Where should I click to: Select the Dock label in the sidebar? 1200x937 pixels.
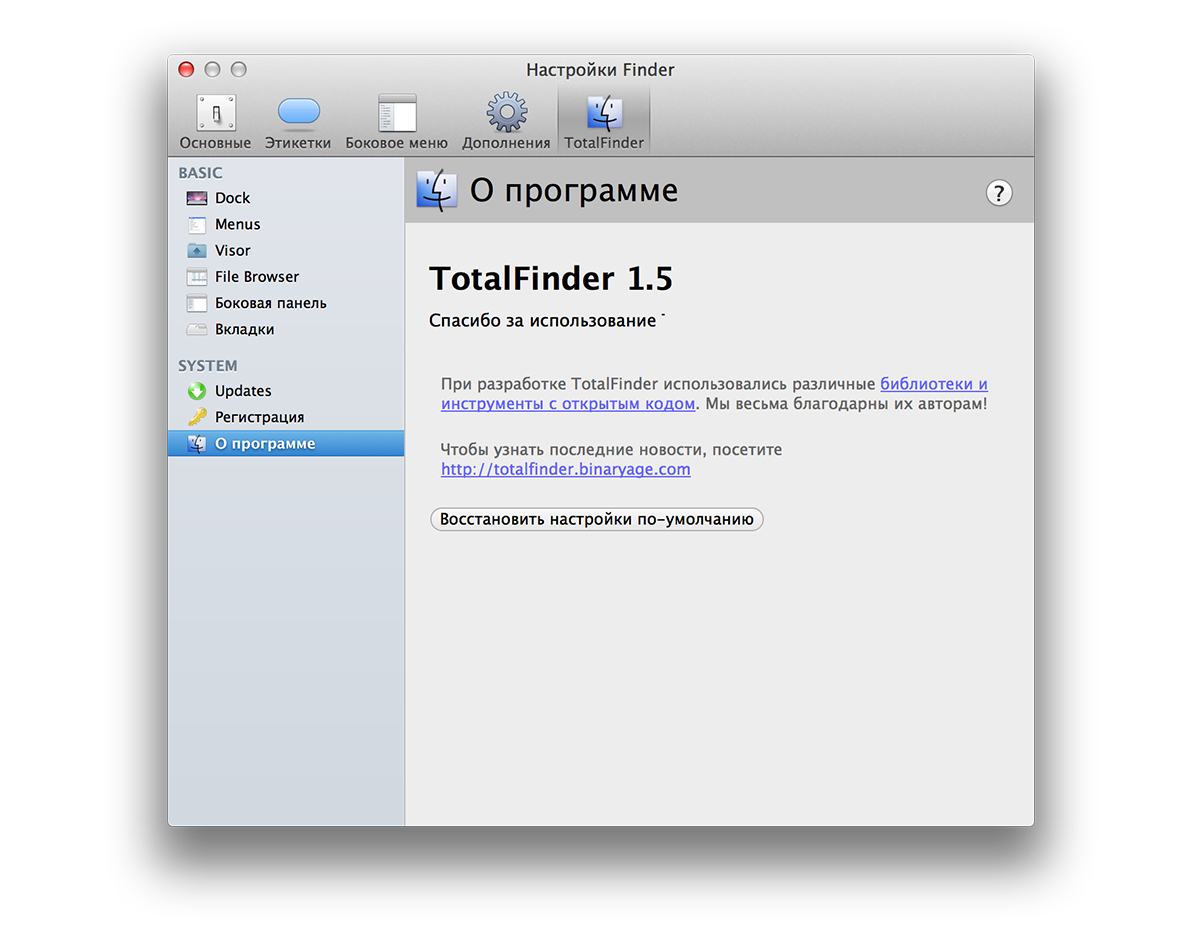point(233,198)
